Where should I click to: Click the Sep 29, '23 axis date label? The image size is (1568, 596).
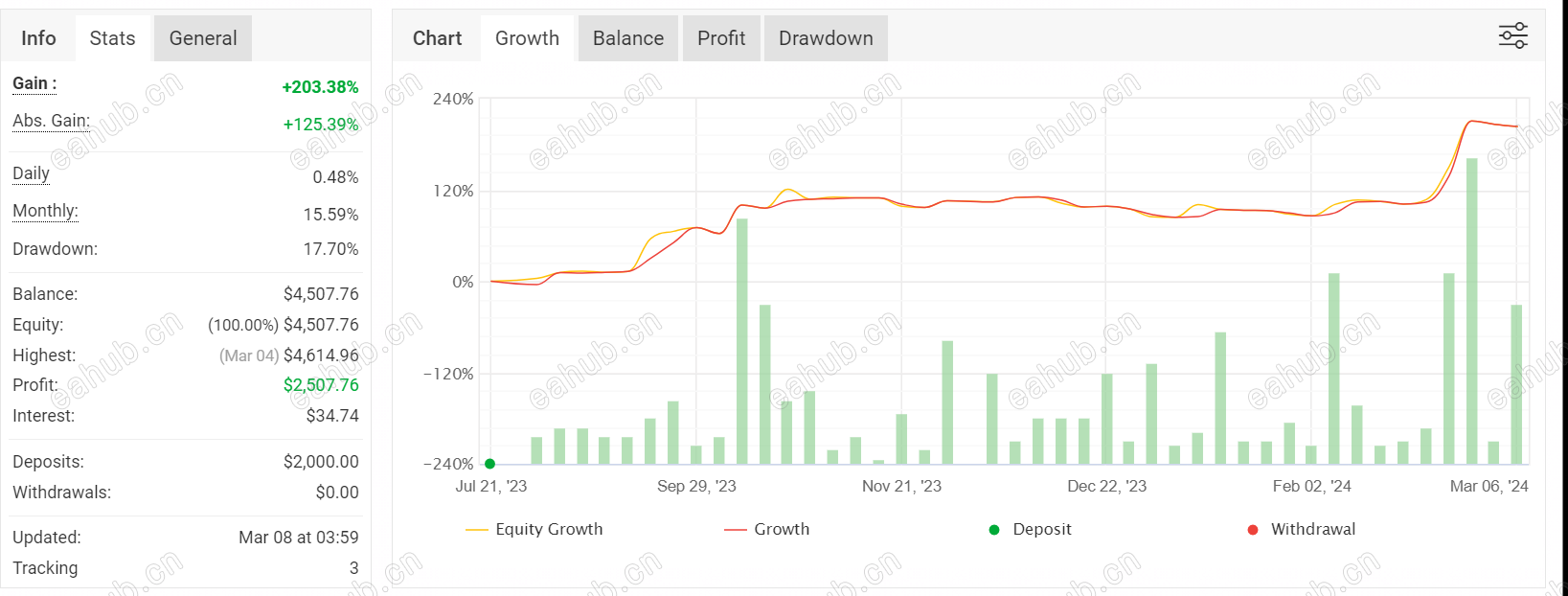click(696, 486)
